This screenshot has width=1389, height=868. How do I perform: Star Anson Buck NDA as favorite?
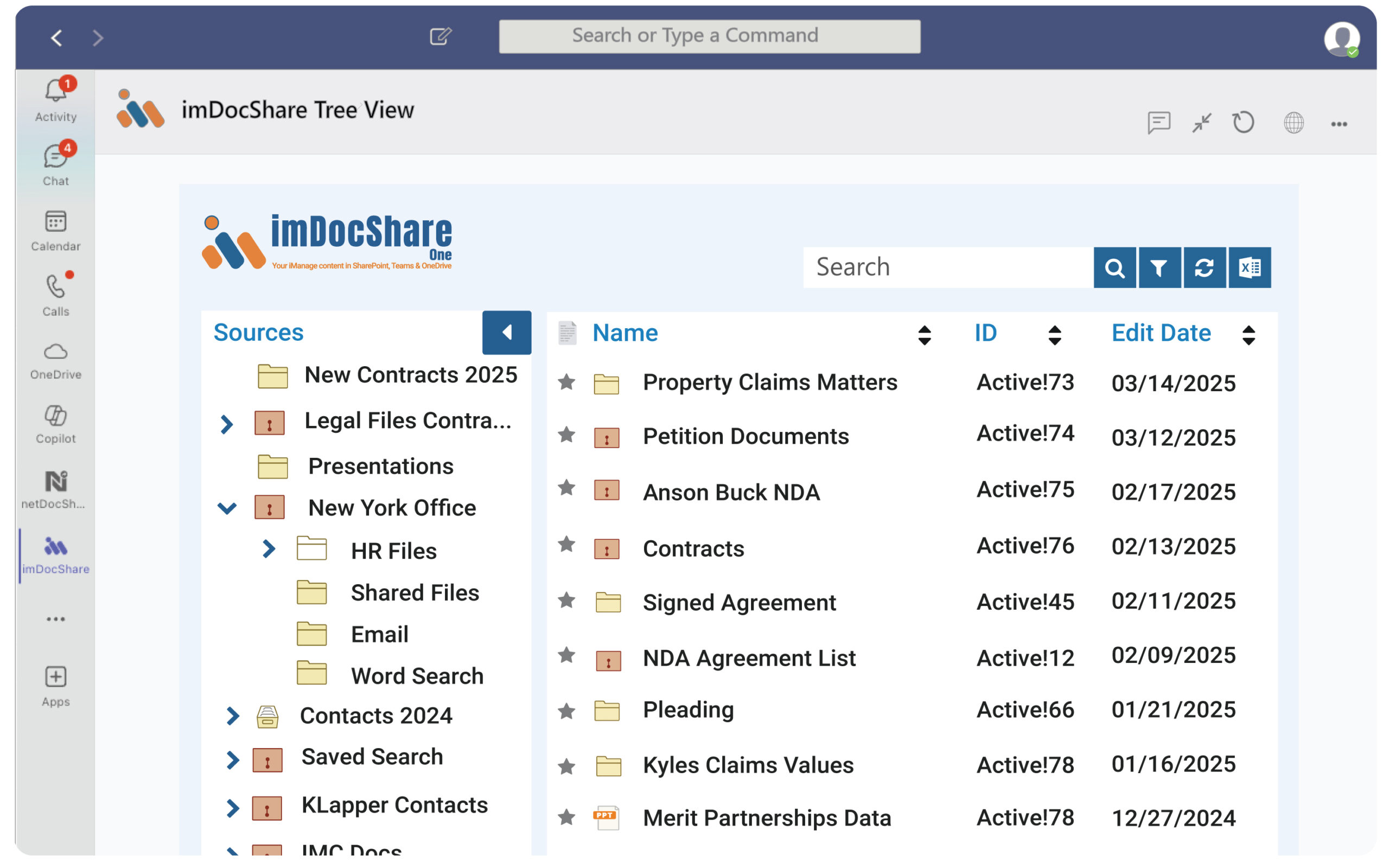[566, 487]
